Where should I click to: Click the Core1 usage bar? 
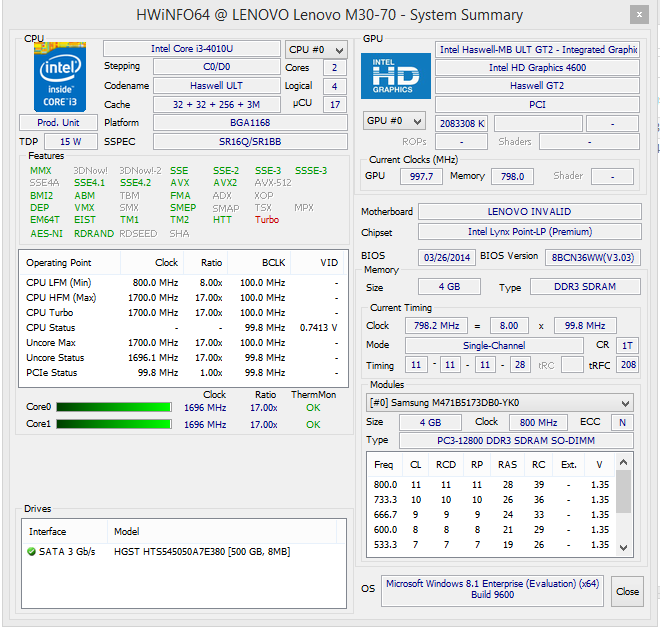pos(114,424)
